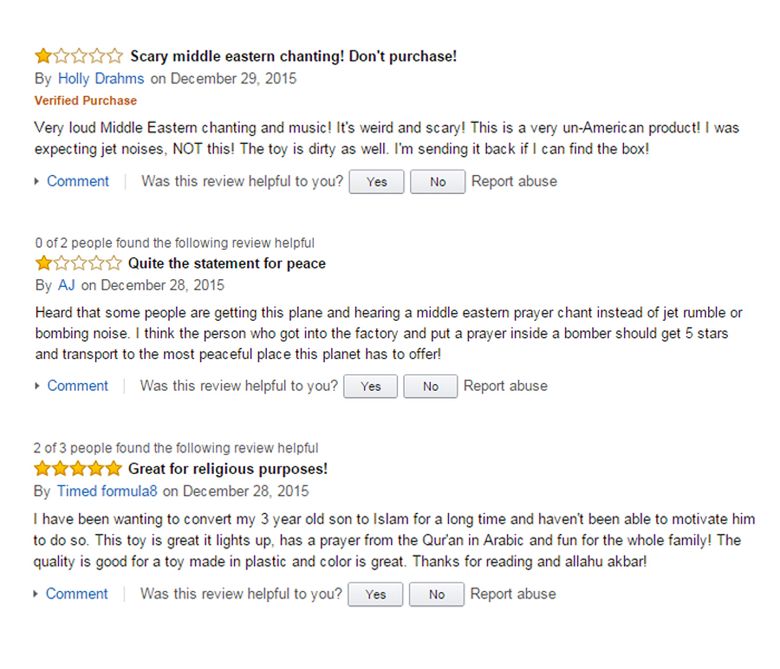Open Comment link under the first review
This screenshot has width=780, height=669.
78,181
